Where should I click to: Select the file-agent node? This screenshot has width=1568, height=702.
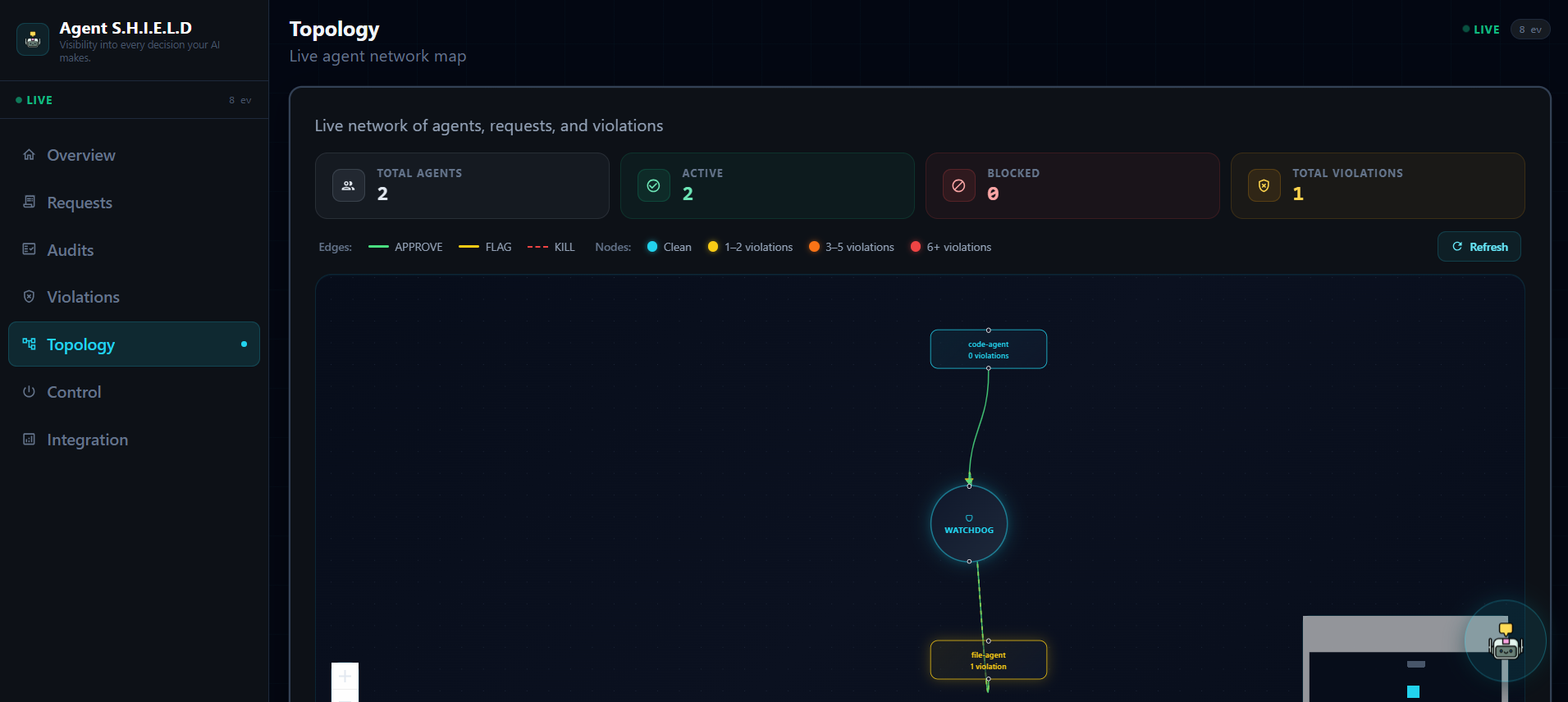click(x=988, y=660)
